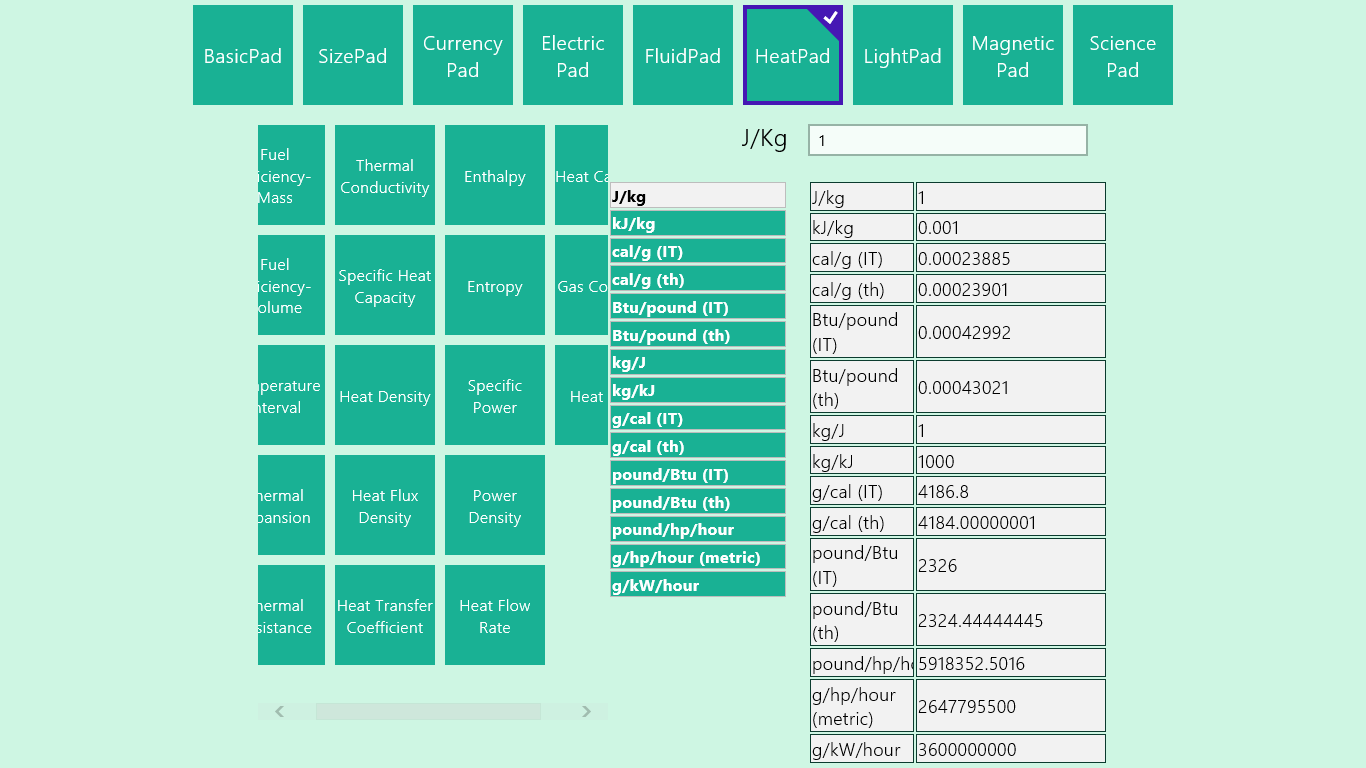Click the J/Kg value input field
Image resolution: width=1366 pixels, height=768 pixels.
coord(947,140)
